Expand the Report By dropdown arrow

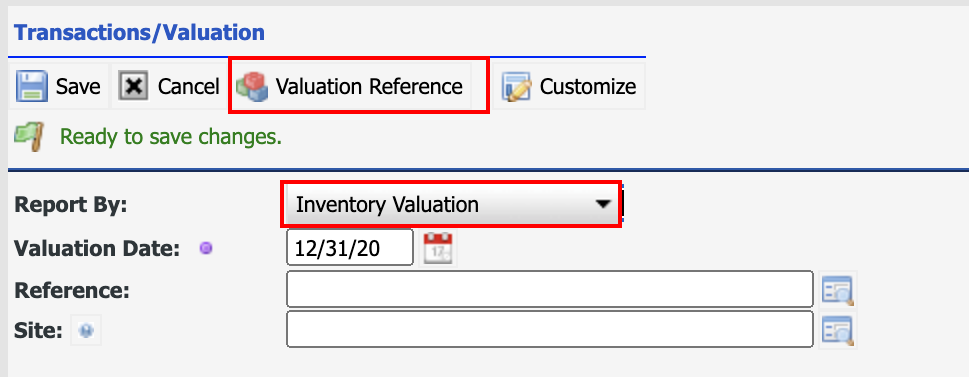(x=603, y=205)
